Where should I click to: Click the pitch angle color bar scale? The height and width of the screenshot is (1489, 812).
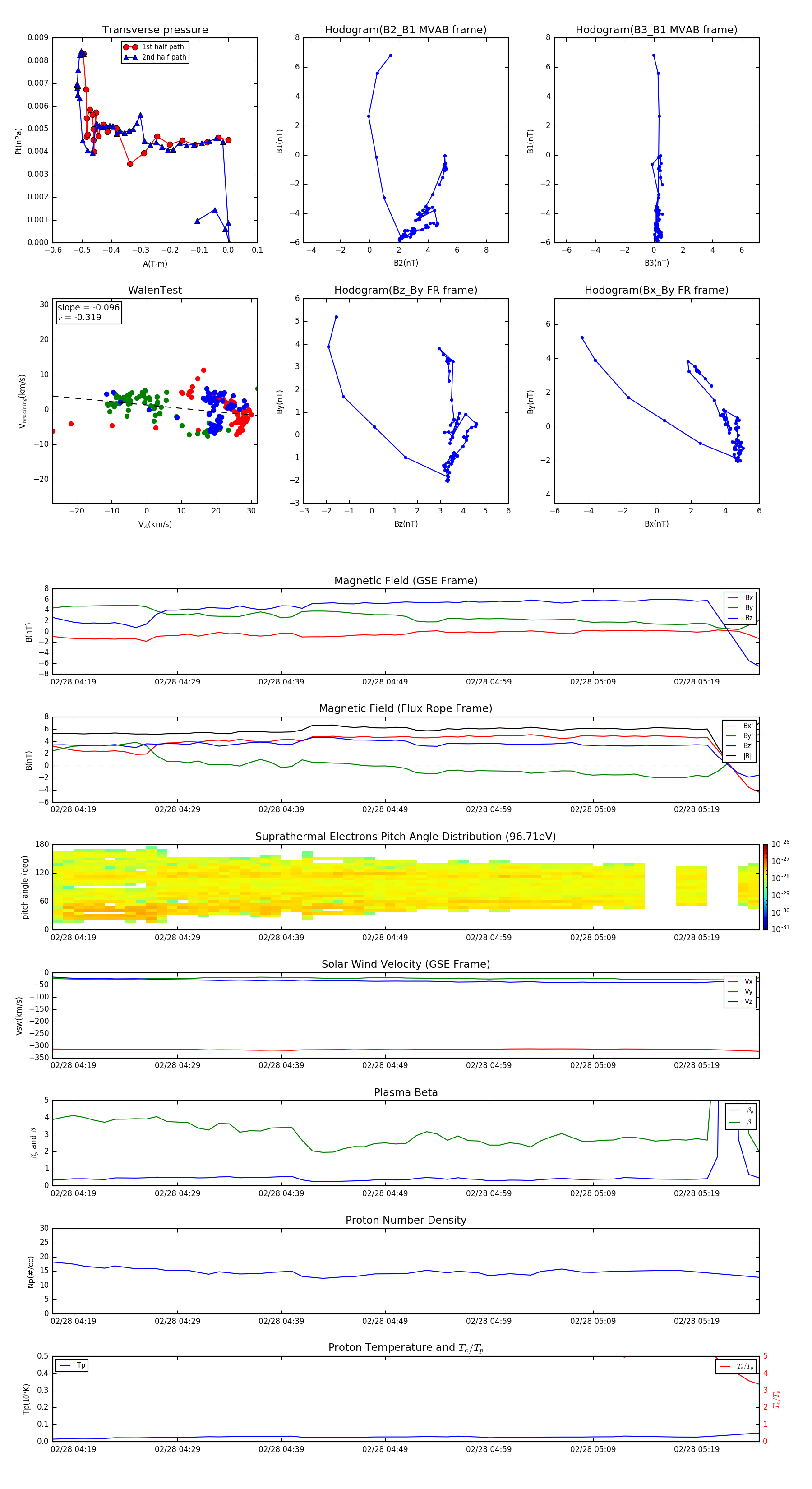765,887
